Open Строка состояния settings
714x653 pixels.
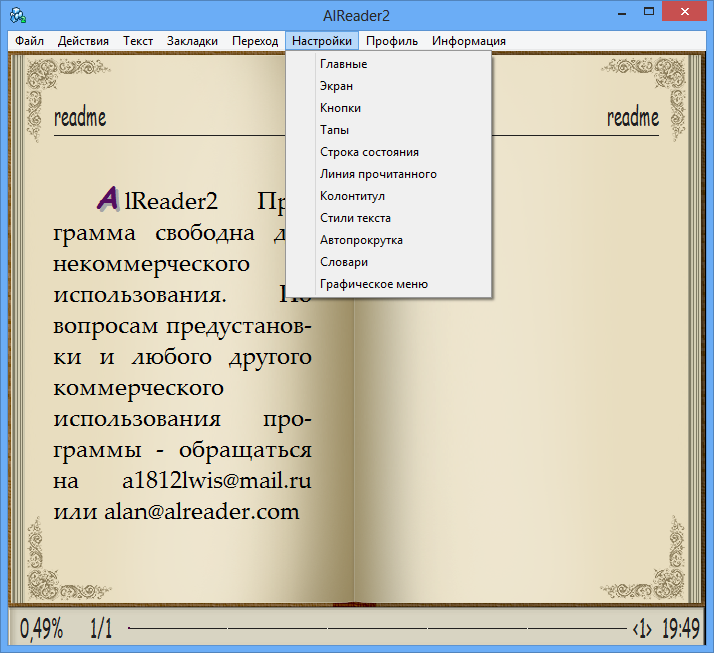(x=388, y=152)
